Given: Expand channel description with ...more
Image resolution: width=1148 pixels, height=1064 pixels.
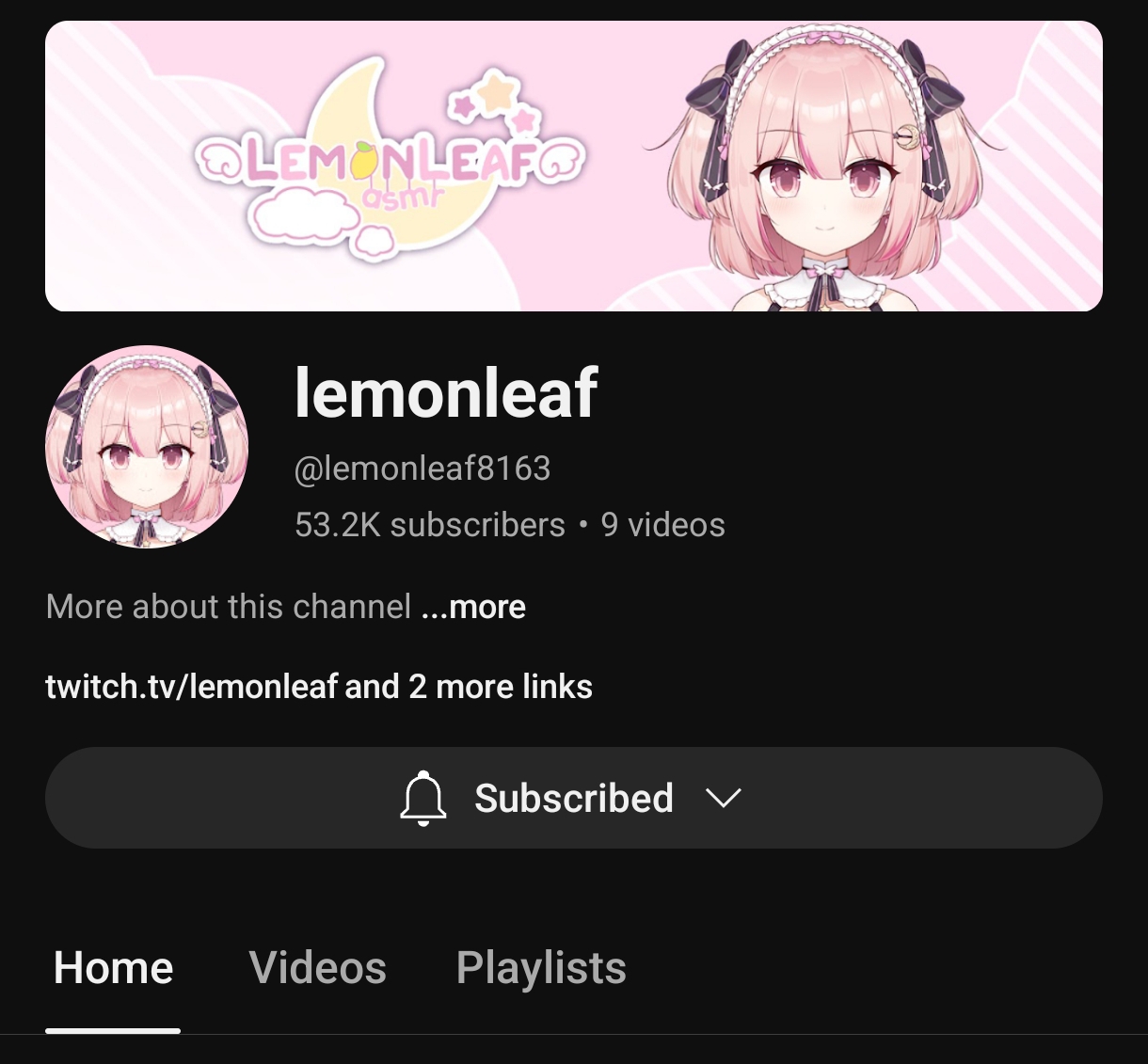Looking at the screenshot, I should (473, 607).
